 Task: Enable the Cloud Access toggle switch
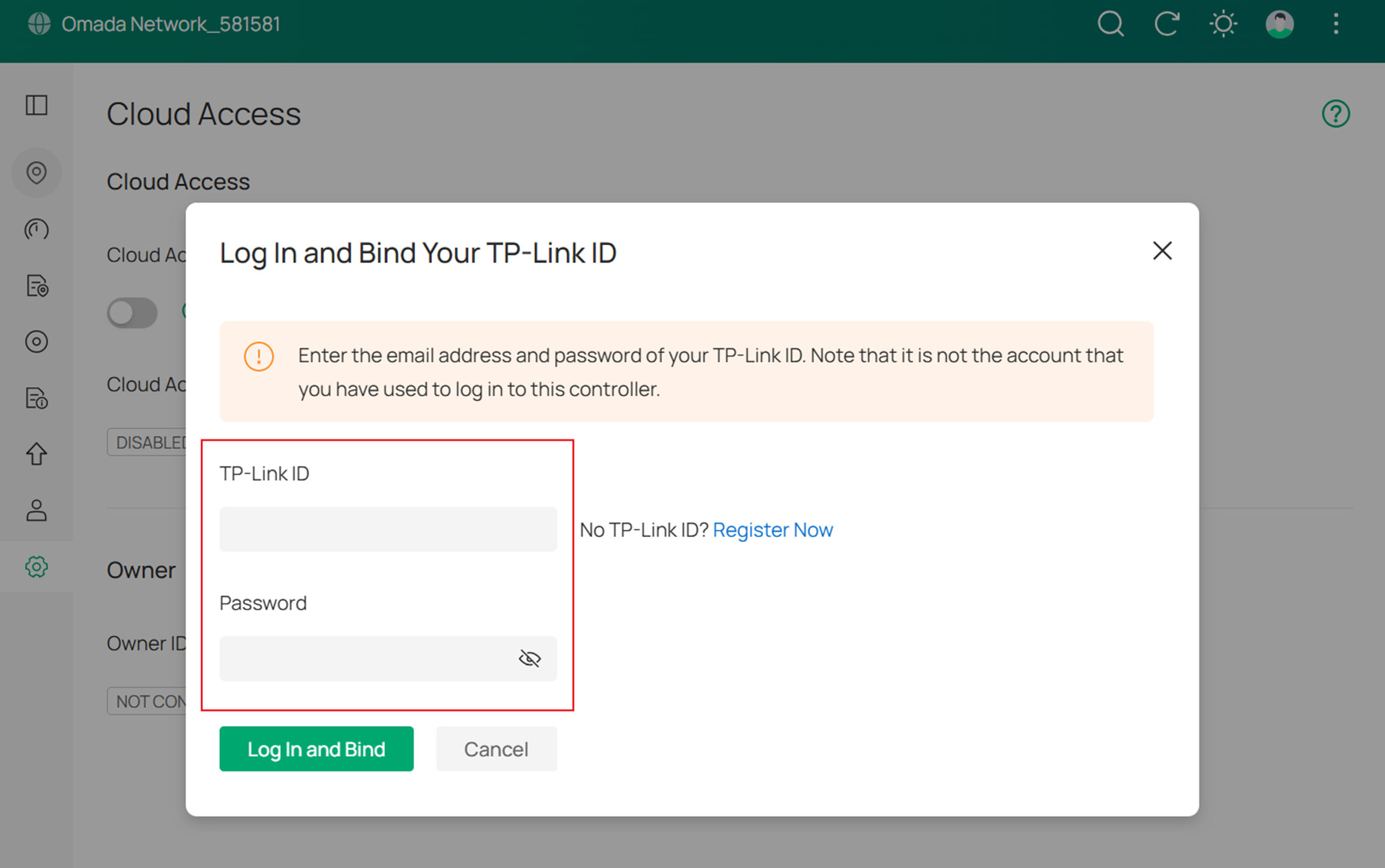pyautogui.click(x=133, y=312)
